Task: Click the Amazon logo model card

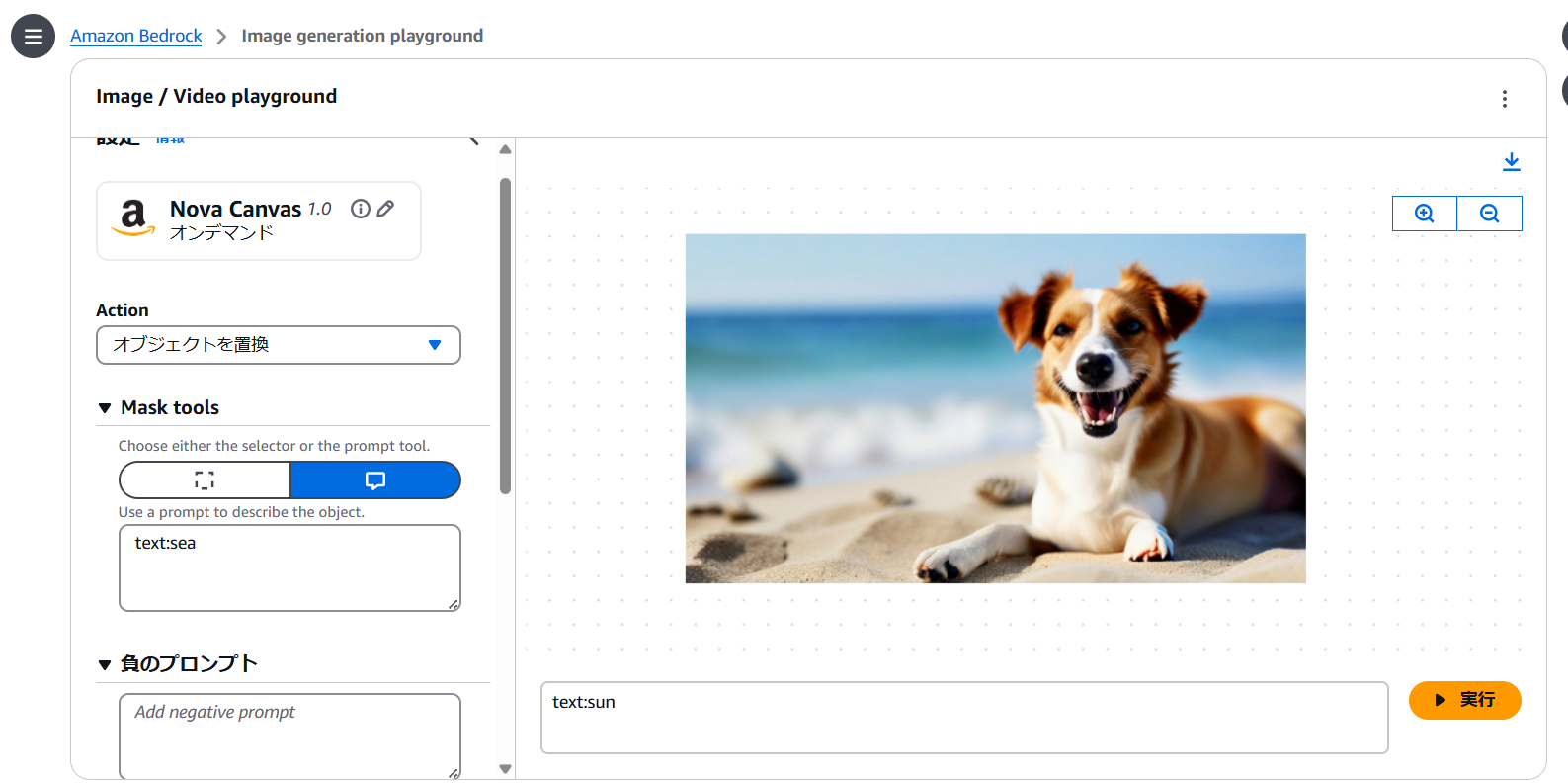Action: (259, 220)
